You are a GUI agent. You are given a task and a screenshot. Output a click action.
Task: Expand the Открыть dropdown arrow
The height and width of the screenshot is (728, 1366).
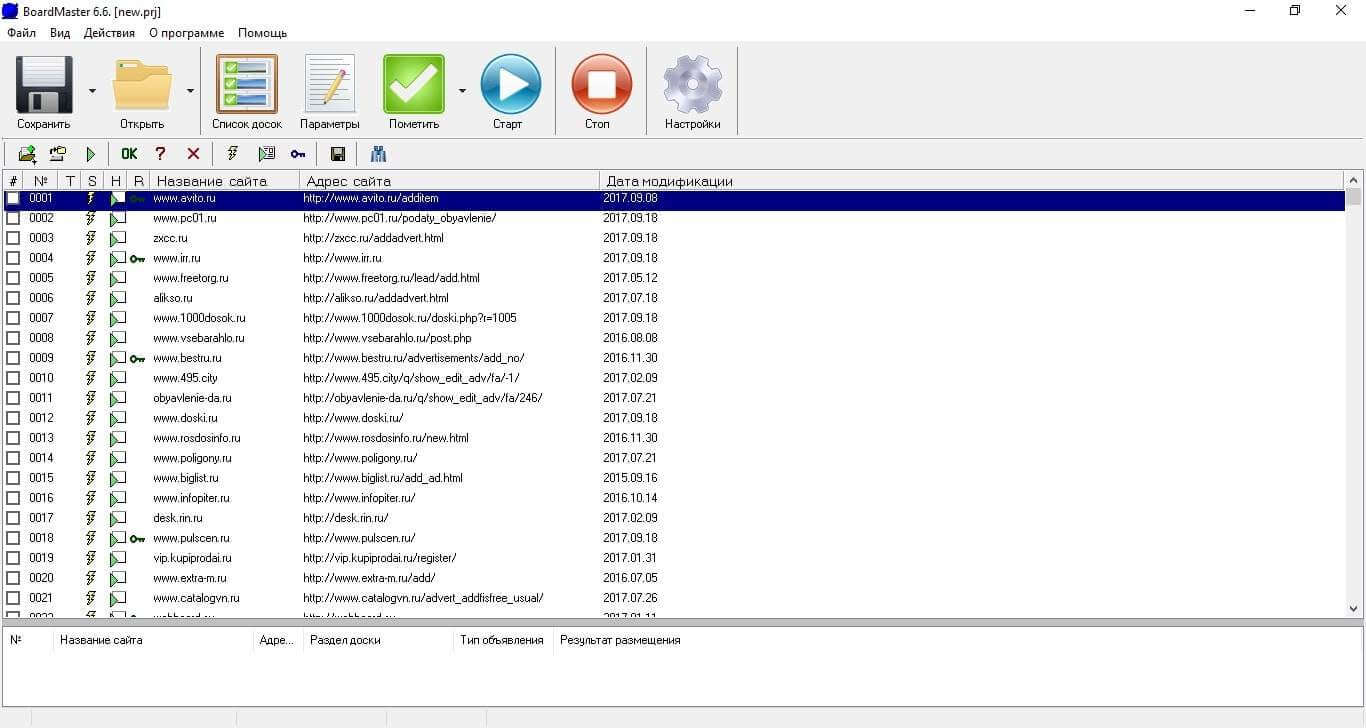(x=190, y=91)
